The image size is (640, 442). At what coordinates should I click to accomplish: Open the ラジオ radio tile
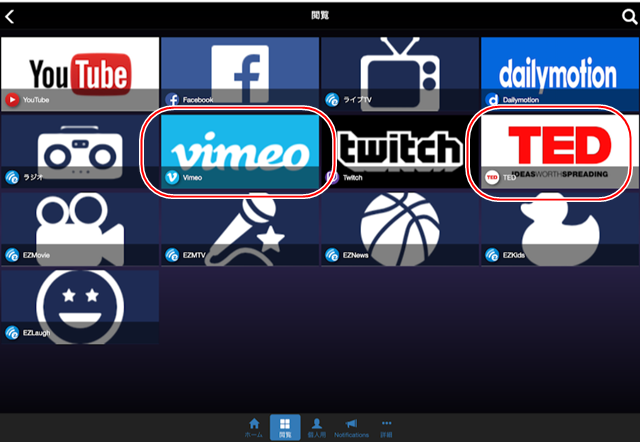[x=80, y=151]
